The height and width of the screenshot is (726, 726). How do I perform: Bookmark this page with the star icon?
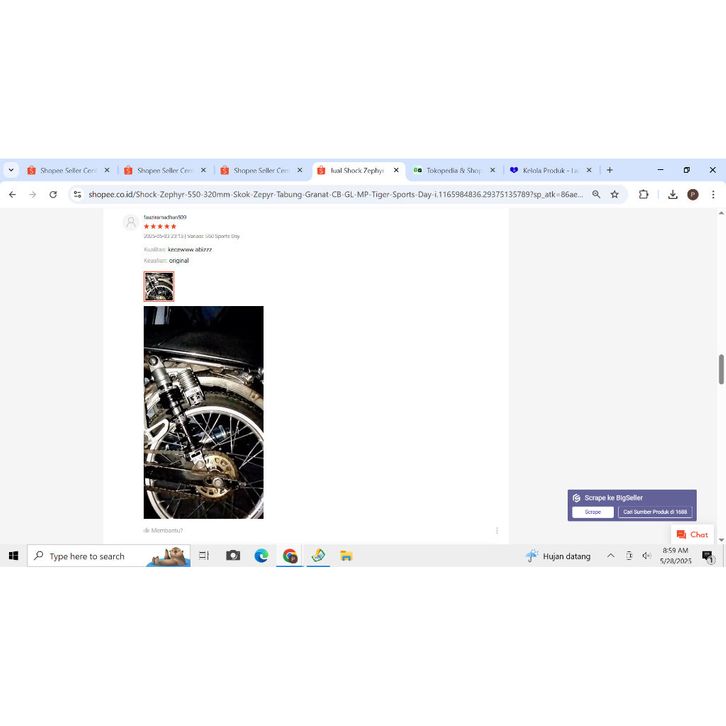click(615, 194)
